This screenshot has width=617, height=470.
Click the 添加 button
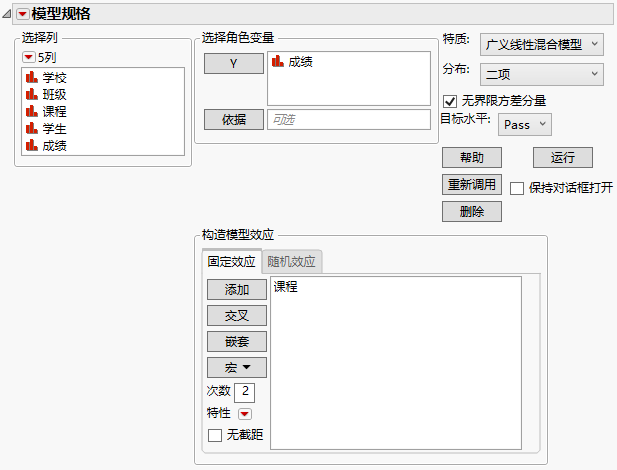coord(237,290)
